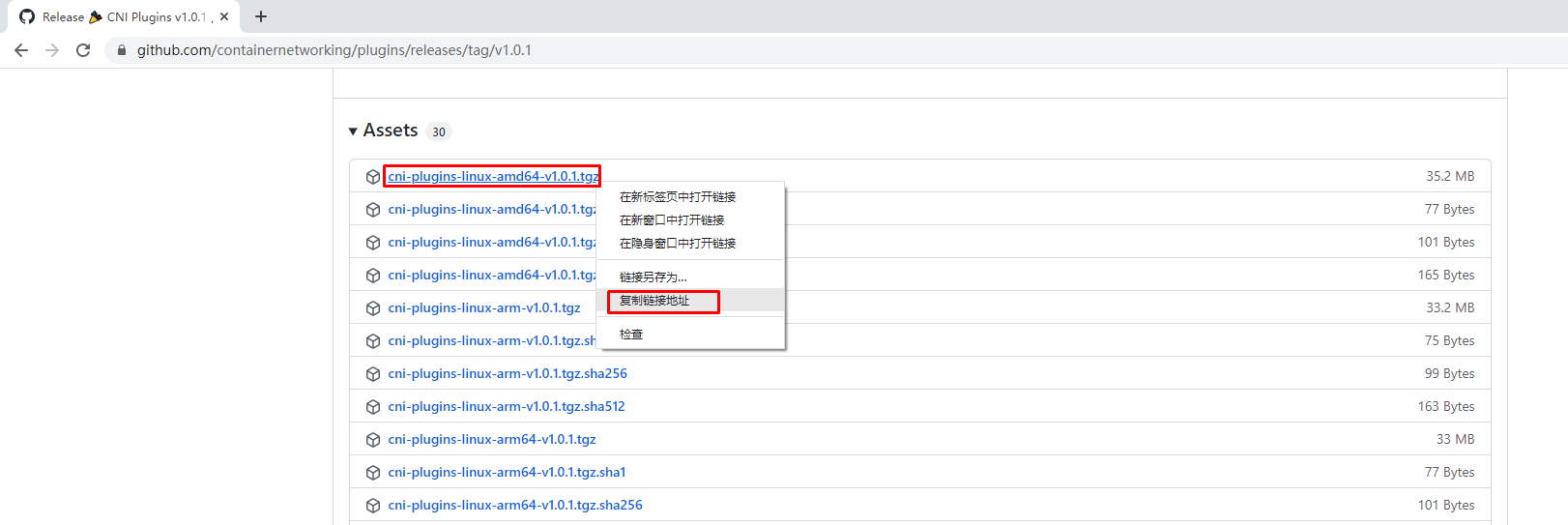Open the cni-plugins-linux-arm64-v1.0.1.tgz download link

(x=492, y=439)
